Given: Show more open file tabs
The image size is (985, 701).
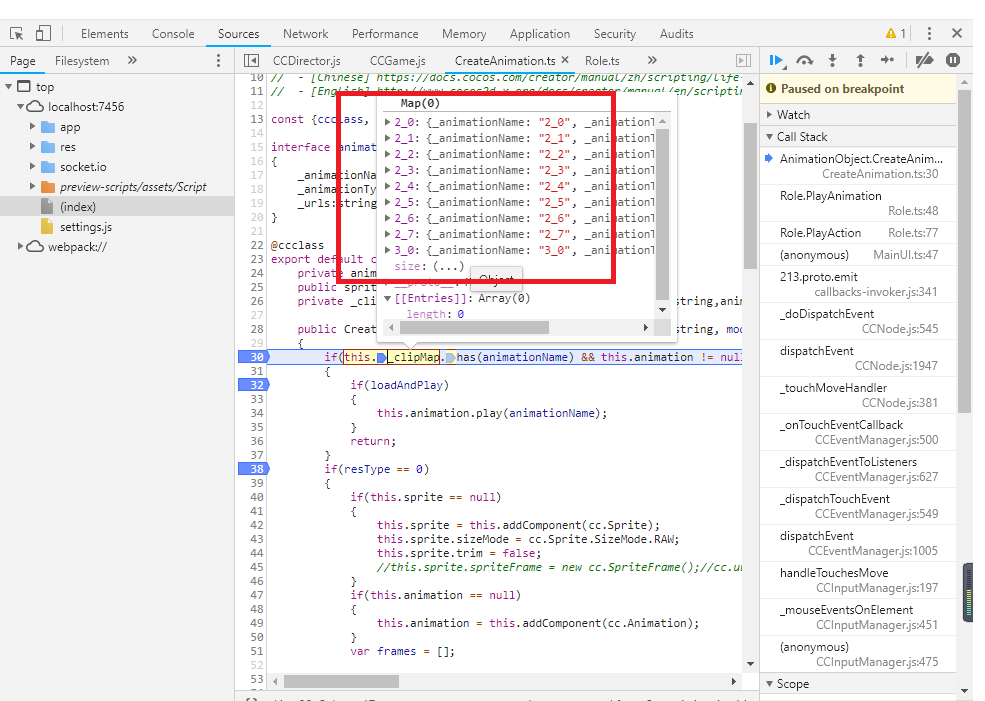Looking at the screenshot, I should point(652,60).
